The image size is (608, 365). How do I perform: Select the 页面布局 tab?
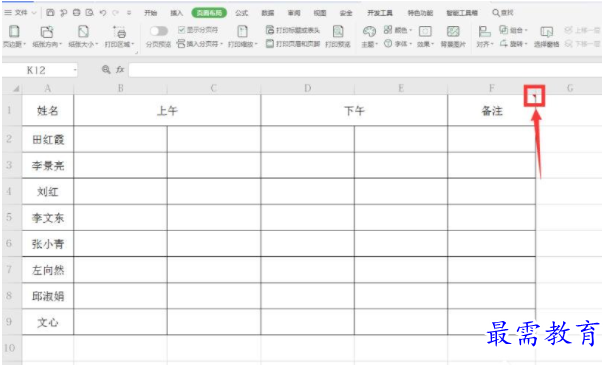pos(209,13)
